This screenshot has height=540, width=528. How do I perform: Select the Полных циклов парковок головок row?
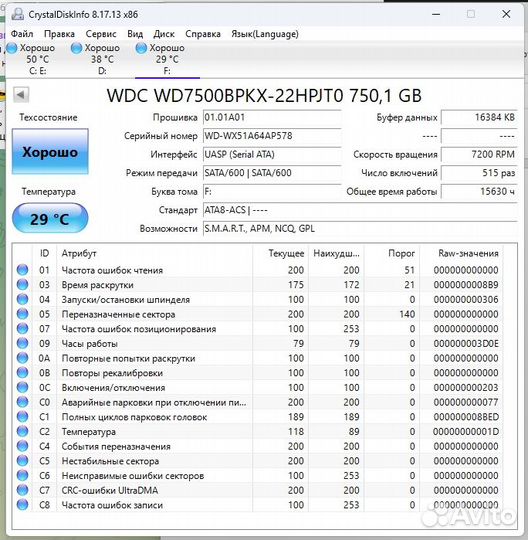point(258,417)
